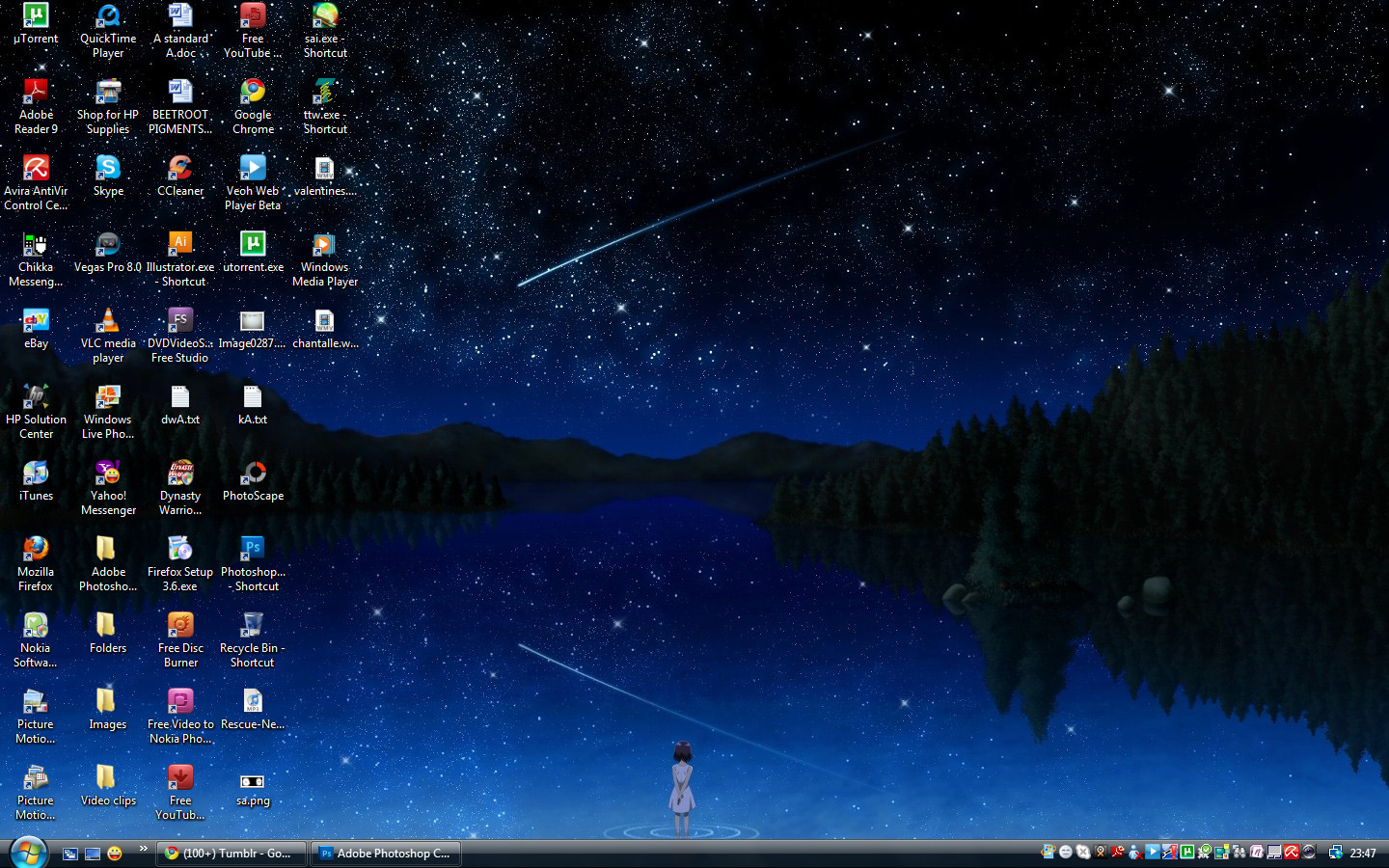Run the Firefox Setup 3.6.exe installer icon
This screenshot has height=868, width=1389.
(180, 564)
